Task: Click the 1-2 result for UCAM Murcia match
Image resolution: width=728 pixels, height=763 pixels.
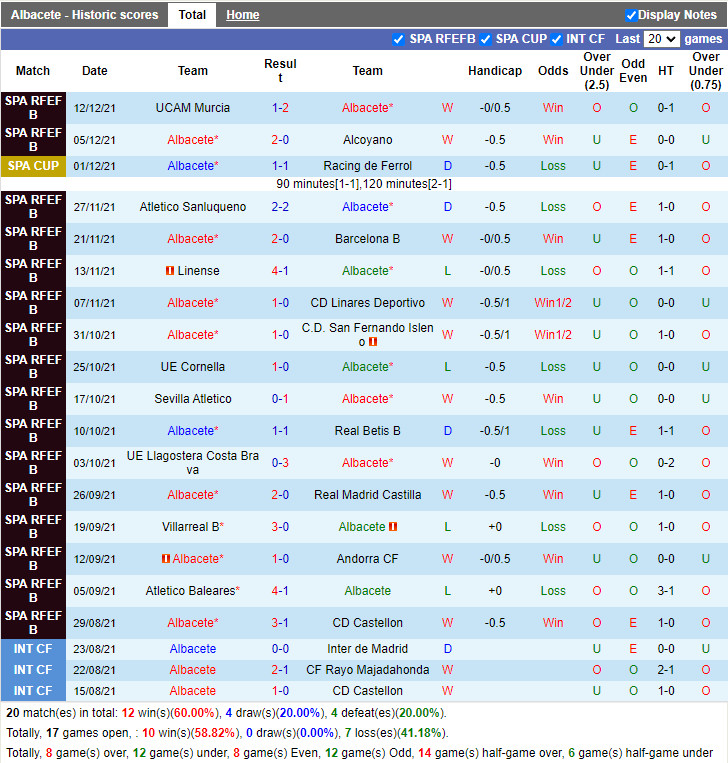Action: (x=280, y=108)
